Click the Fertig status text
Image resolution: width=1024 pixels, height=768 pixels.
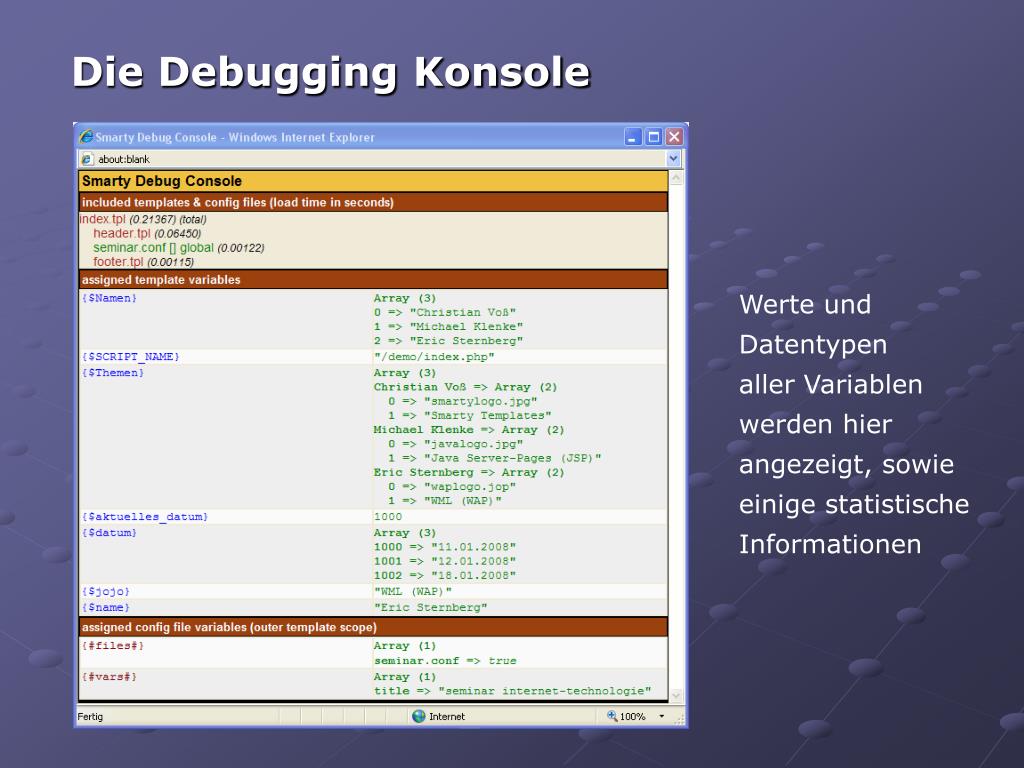(x=90, y=716)
